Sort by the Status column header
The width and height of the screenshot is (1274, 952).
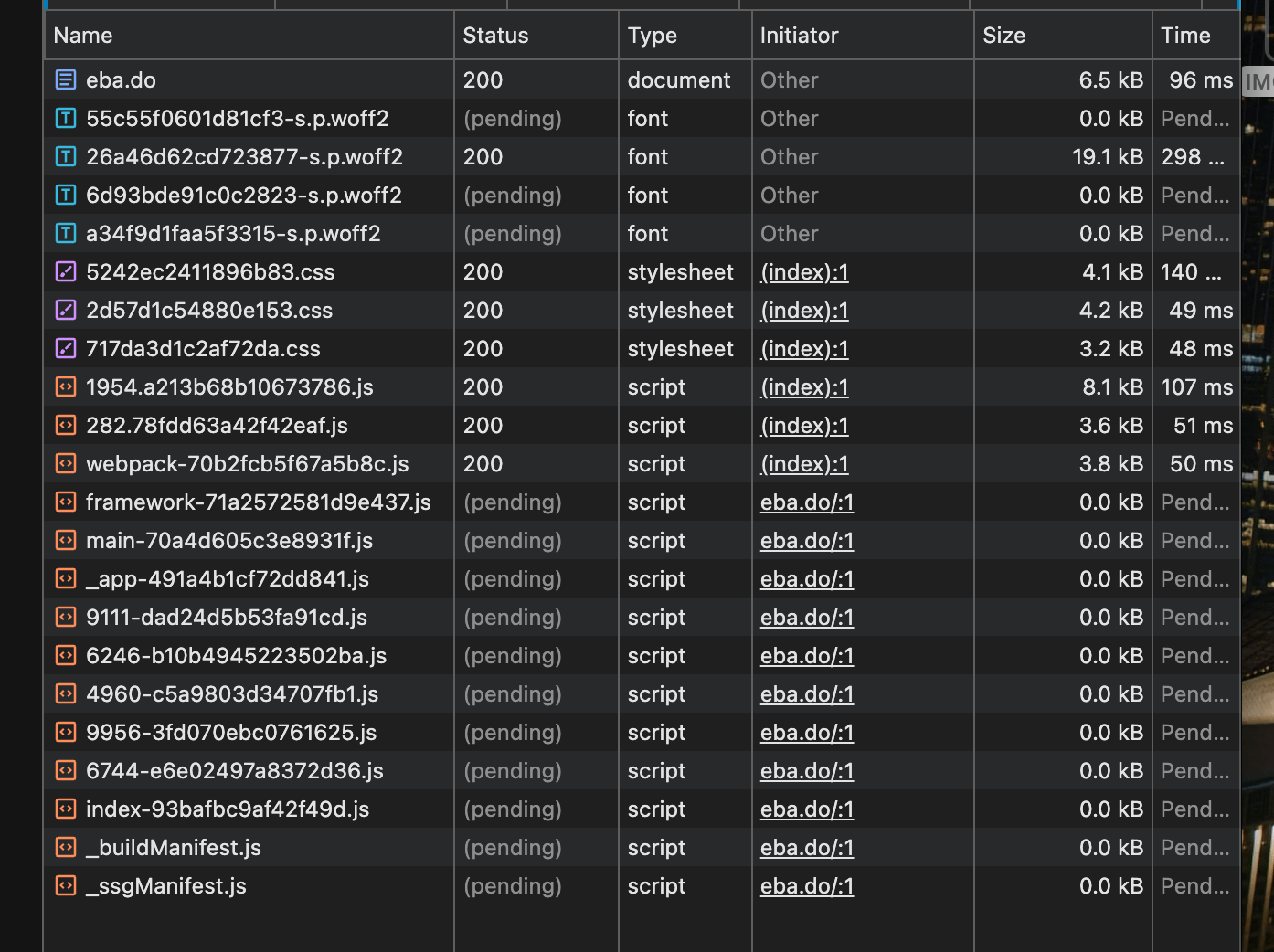[x=495, y=36]
